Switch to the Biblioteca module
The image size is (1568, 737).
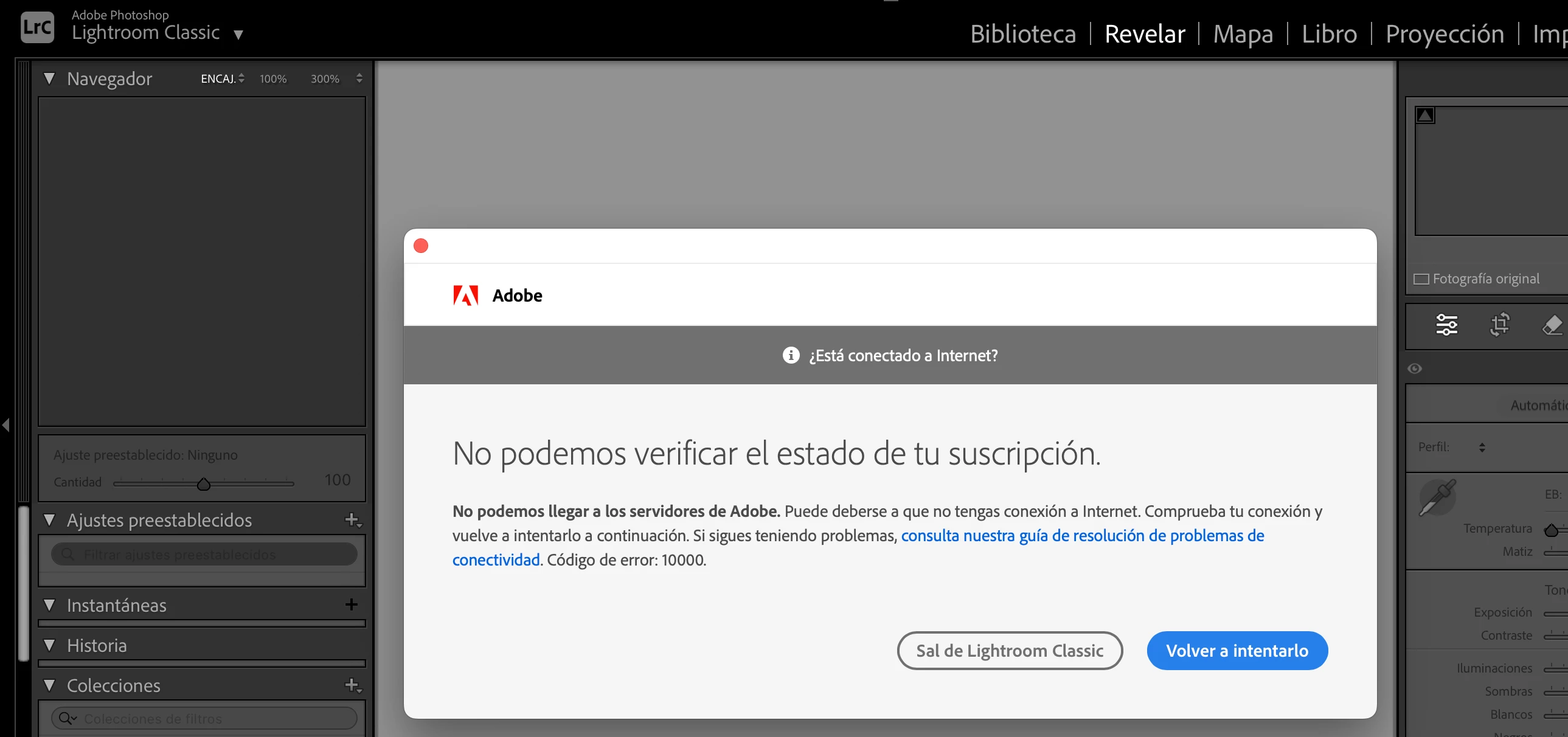point(1022,34)
